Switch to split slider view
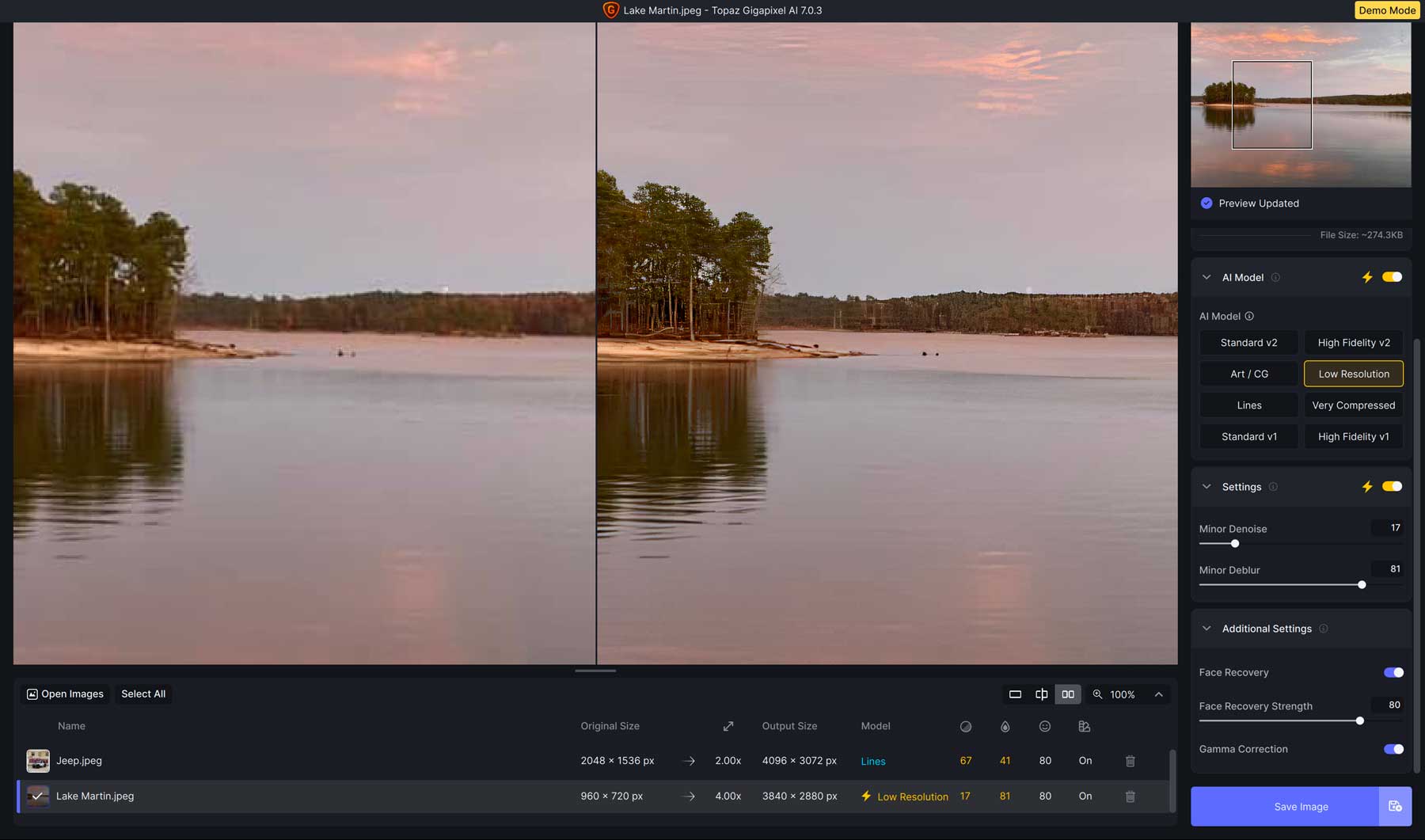Image resolution: width=1425 pixels, height=840 pixels. pyautogui.click(x=1041, y=694)
